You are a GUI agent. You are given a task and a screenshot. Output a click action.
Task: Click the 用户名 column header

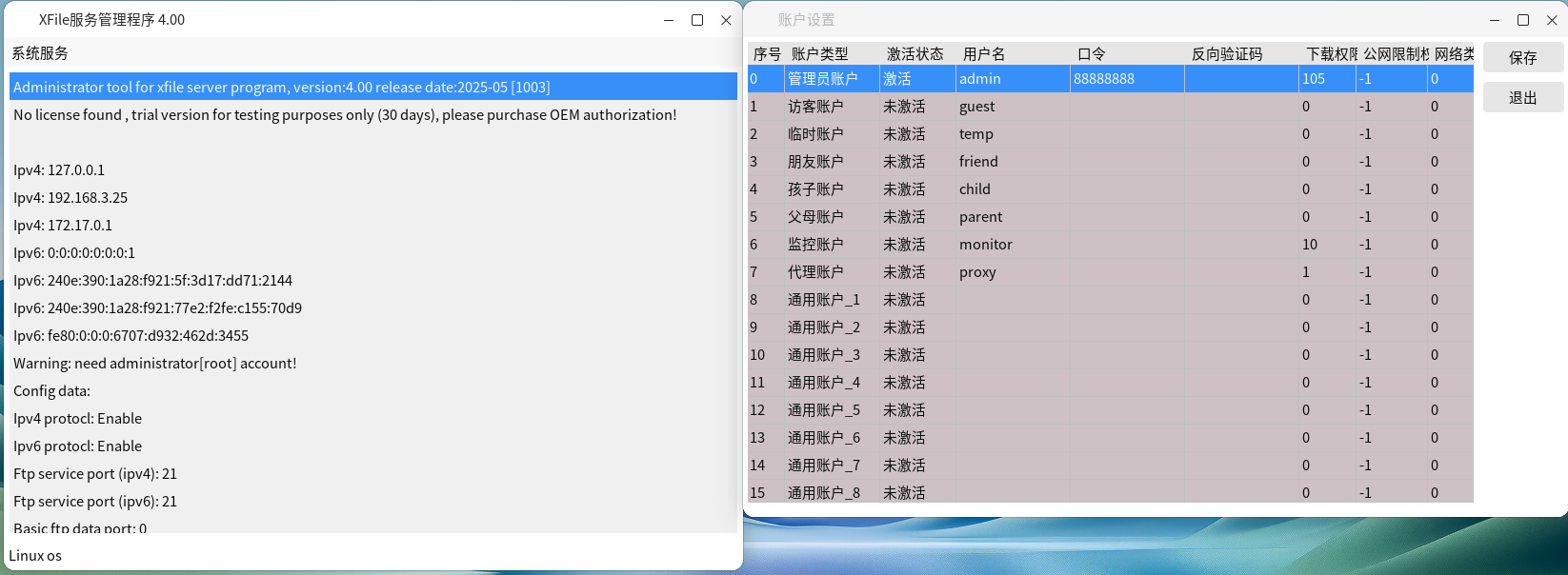(984, 54)
